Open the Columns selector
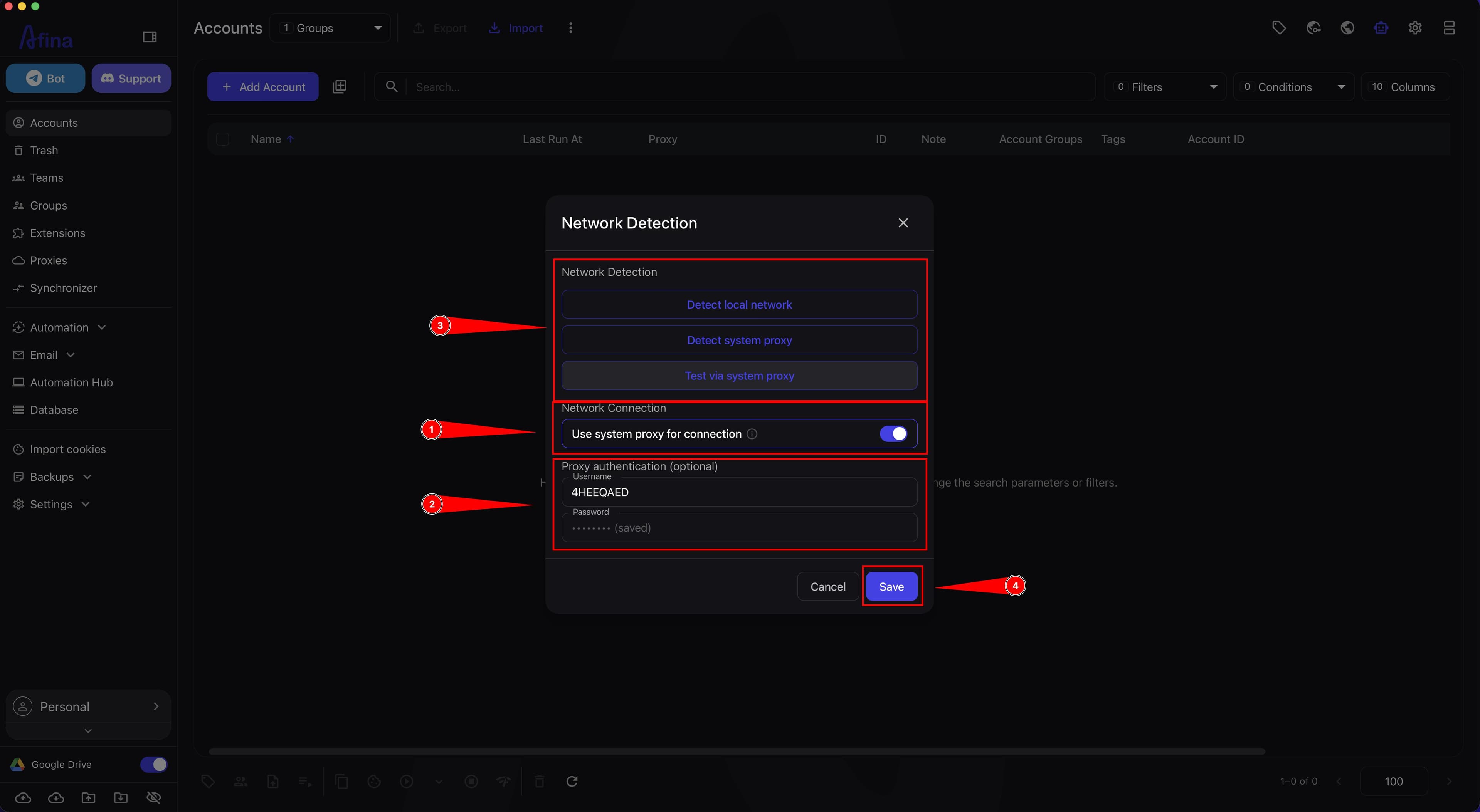 1405,87
